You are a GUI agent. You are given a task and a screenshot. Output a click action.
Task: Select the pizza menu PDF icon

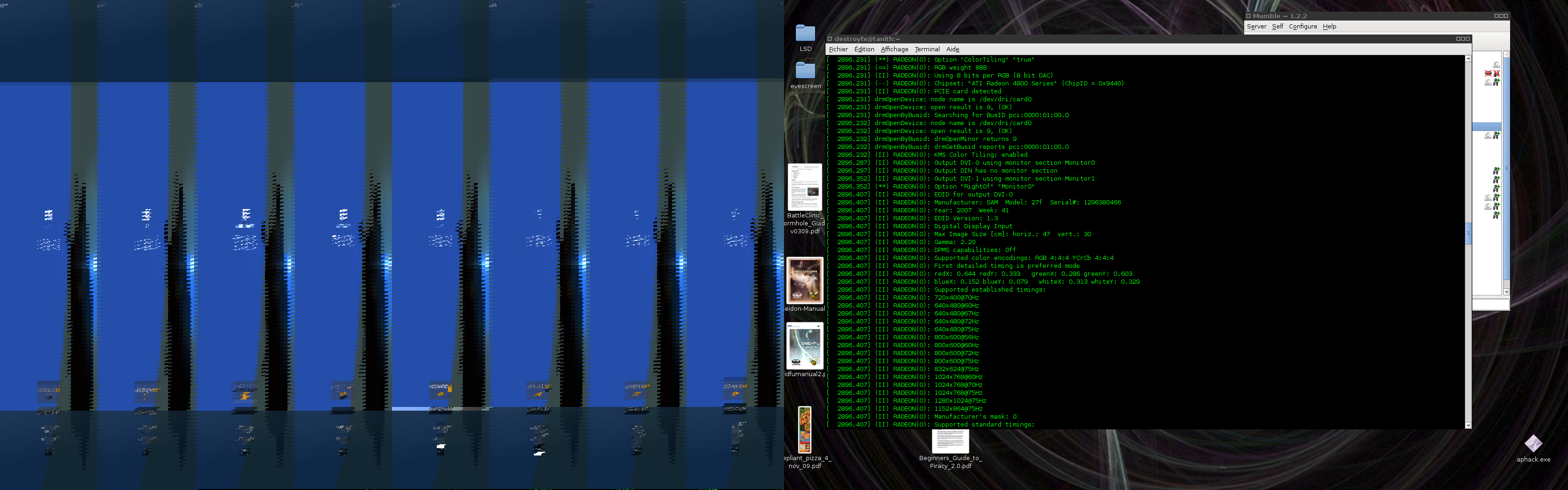(805, 430)
